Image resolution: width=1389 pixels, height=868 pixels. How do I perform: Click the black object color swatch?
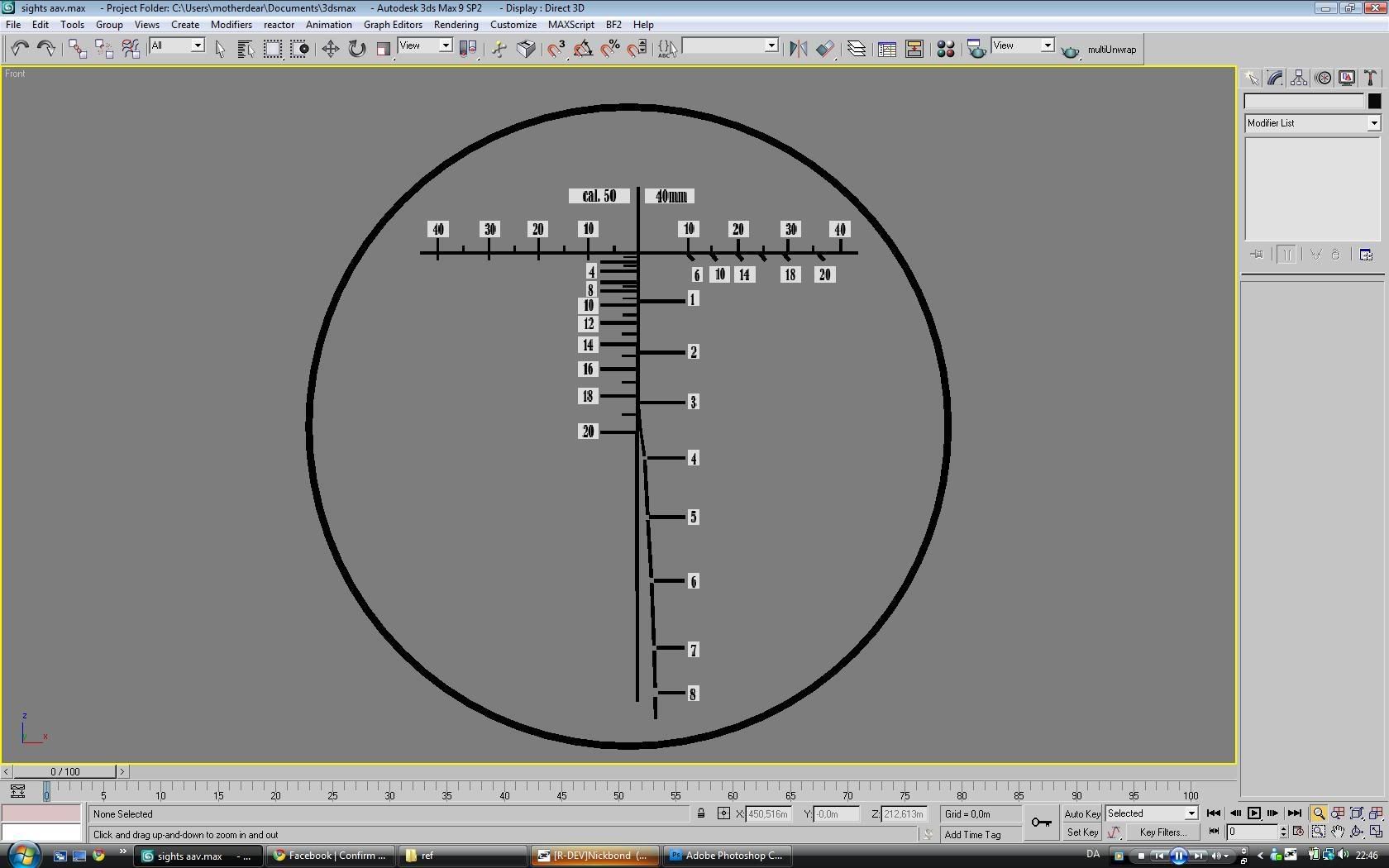[1374, 101]
